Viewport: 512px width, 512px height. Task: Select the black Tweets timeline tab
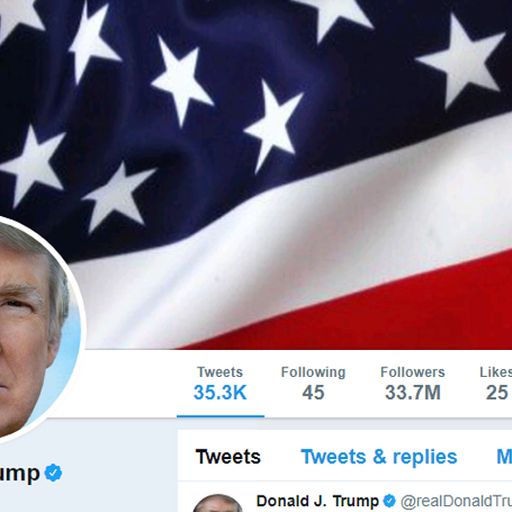[228, 456]
